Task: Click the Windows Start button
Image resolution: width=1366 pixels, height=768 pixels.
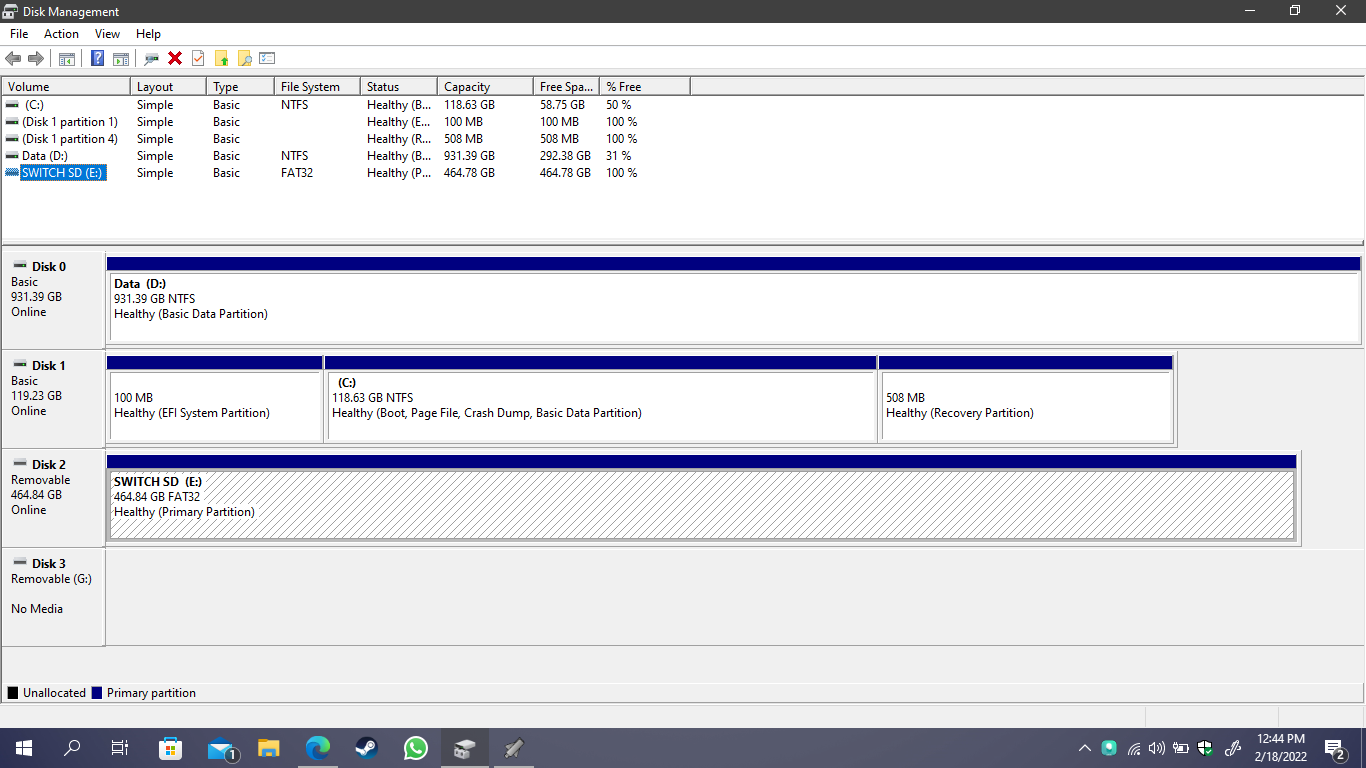Action: coord(24,748)
